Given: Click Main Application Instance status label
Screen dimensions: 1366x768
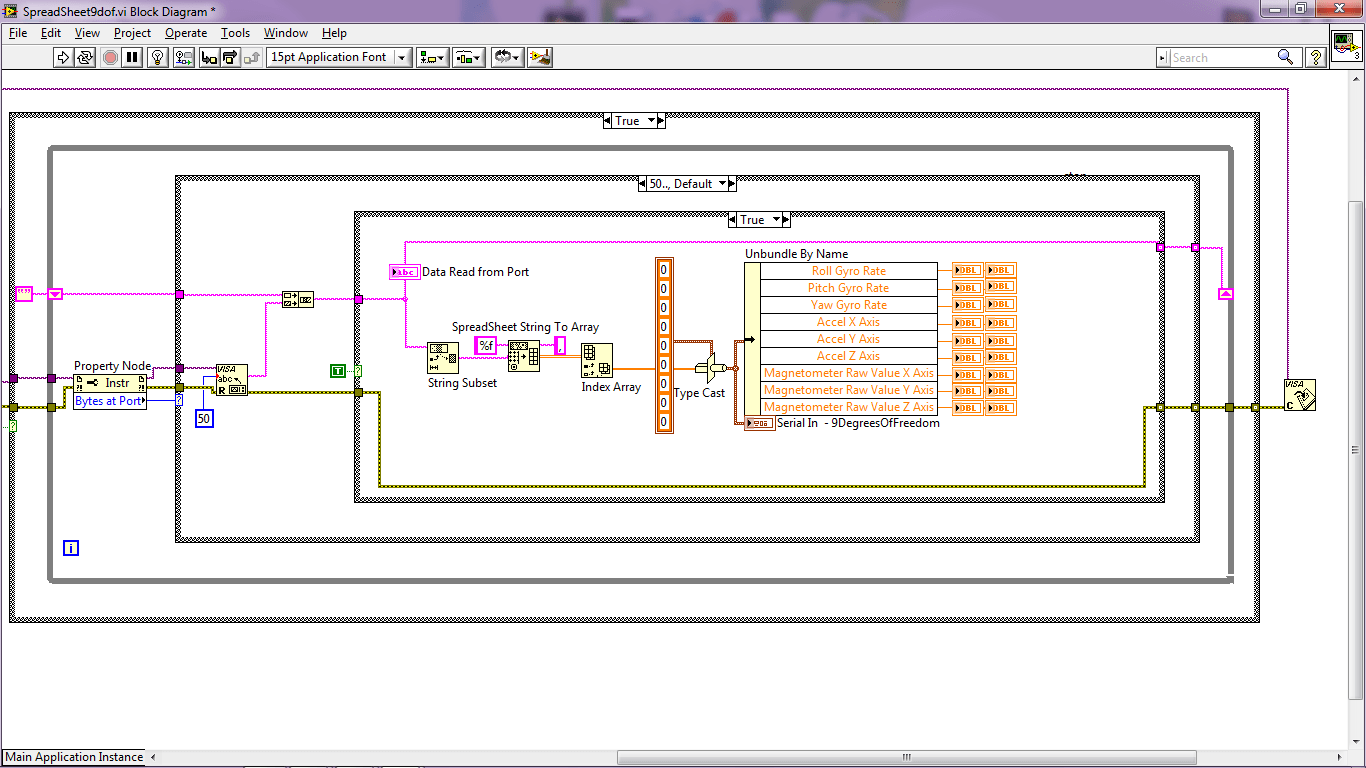Looking at the screenshot, I should [74, 757].
